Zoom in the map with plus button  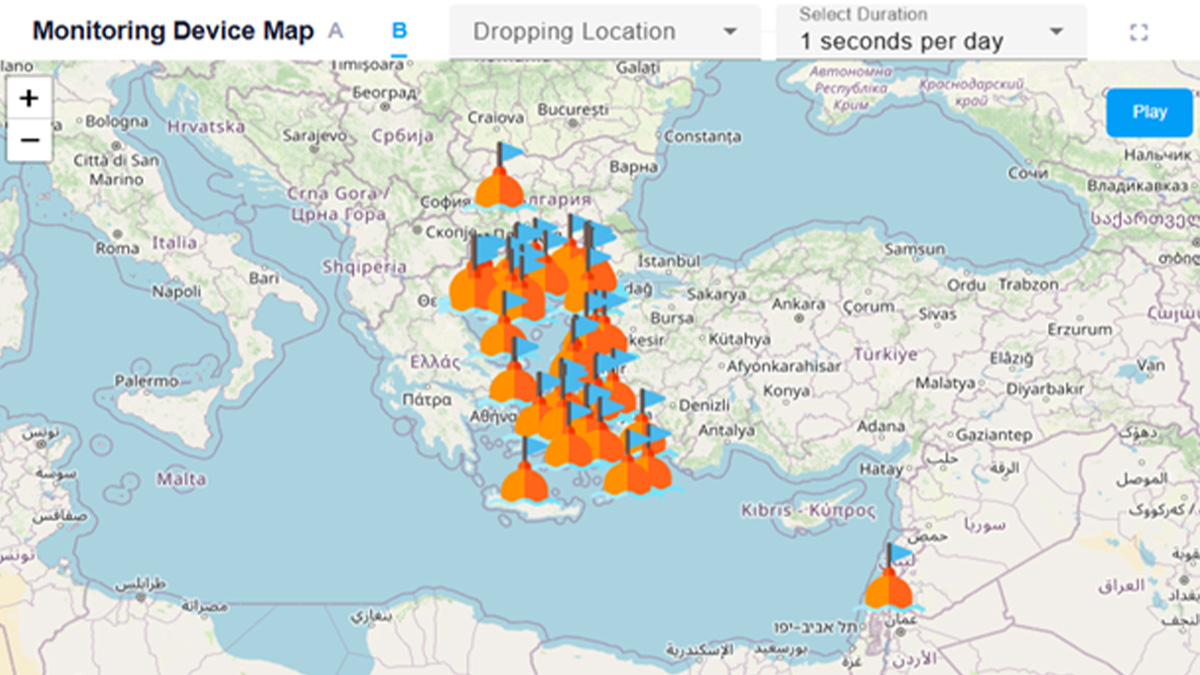point(30,98)
